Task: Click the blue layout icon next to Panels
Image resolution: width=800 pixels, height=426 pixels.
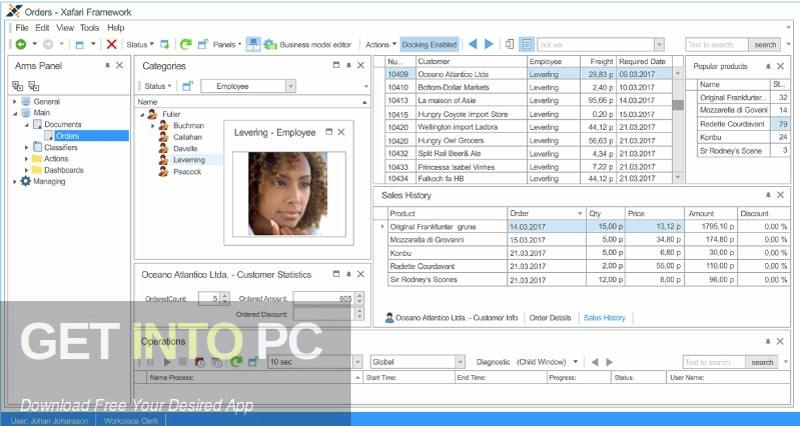Action: (x=253, y=44)
